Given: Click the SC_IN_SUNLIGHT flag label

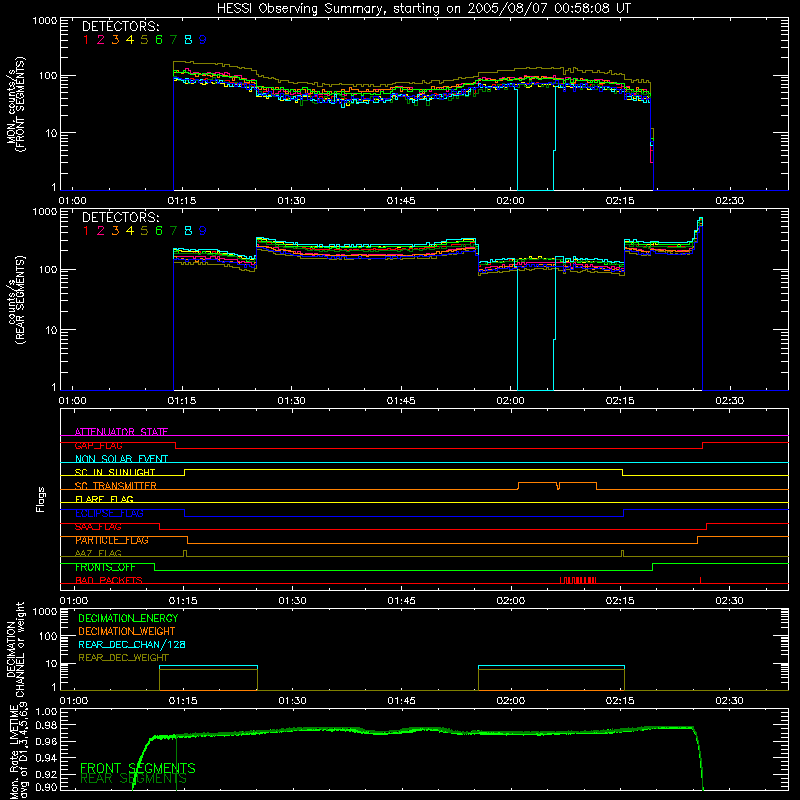Looking at the screenshot, I should point(115,472).
